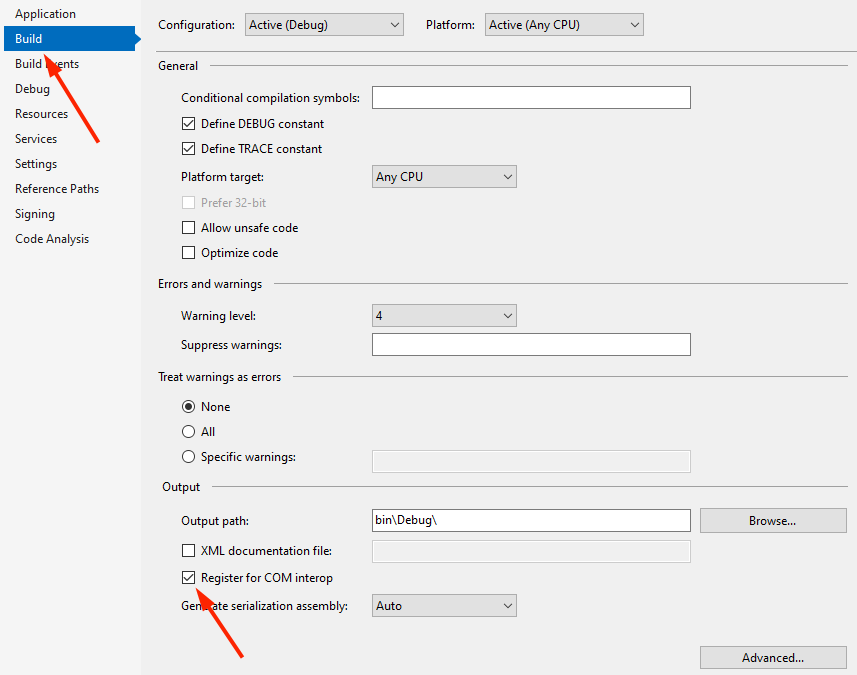
Task: Open the Code Analysis tab
Action: tap(52, 239)
